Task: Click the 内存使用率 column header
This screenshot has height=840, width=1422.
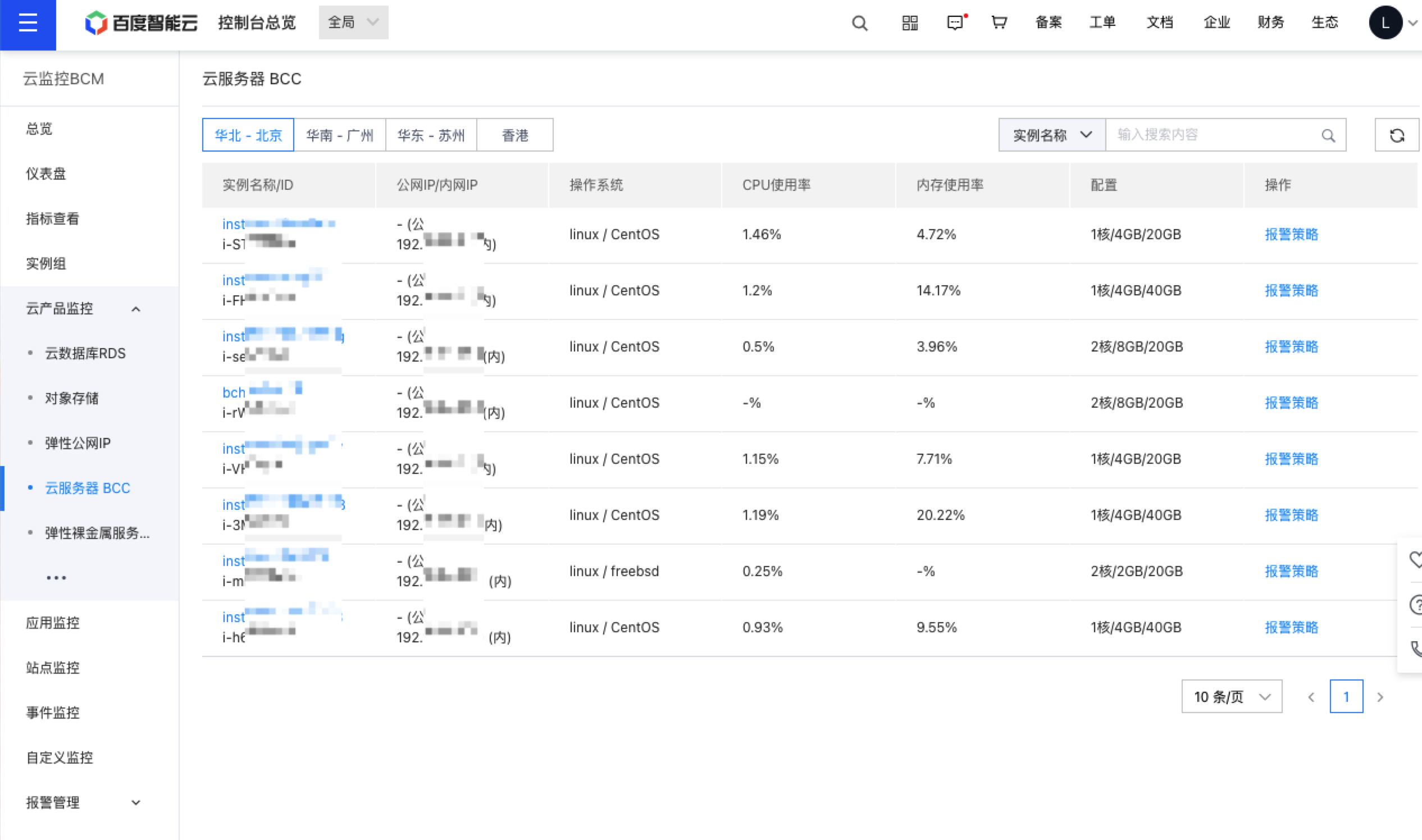Action: [950, 185]
